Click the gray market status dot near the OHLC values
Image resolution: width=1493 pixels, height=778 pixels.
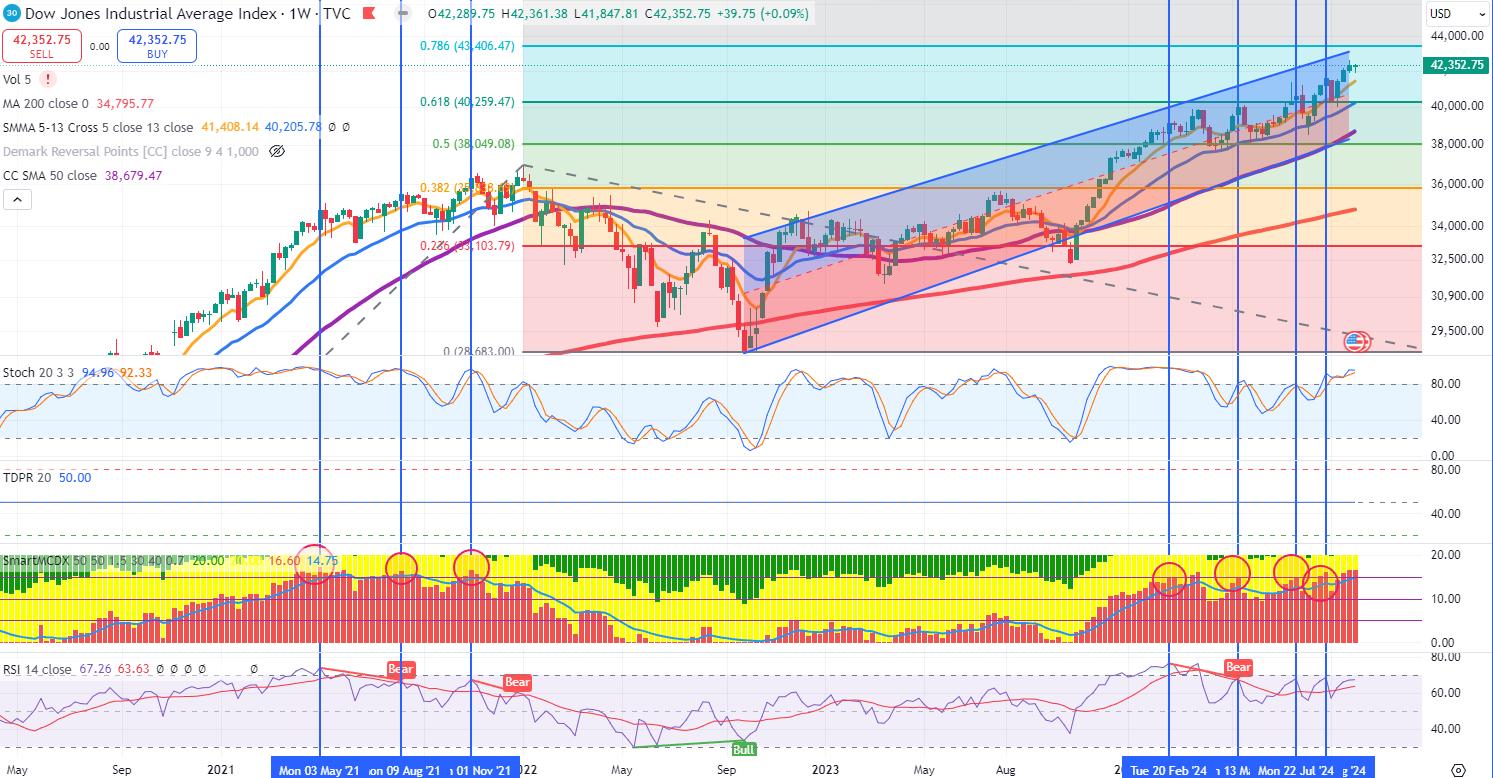click(403, 14)
